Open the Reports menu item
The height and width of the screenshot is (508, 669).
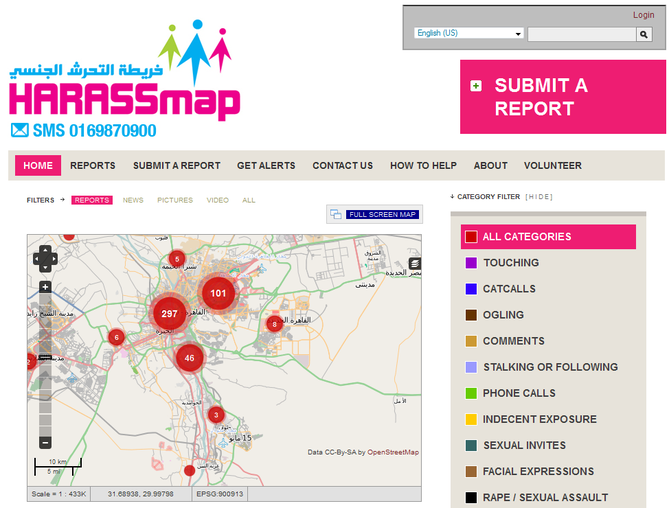tap(93, 165)
